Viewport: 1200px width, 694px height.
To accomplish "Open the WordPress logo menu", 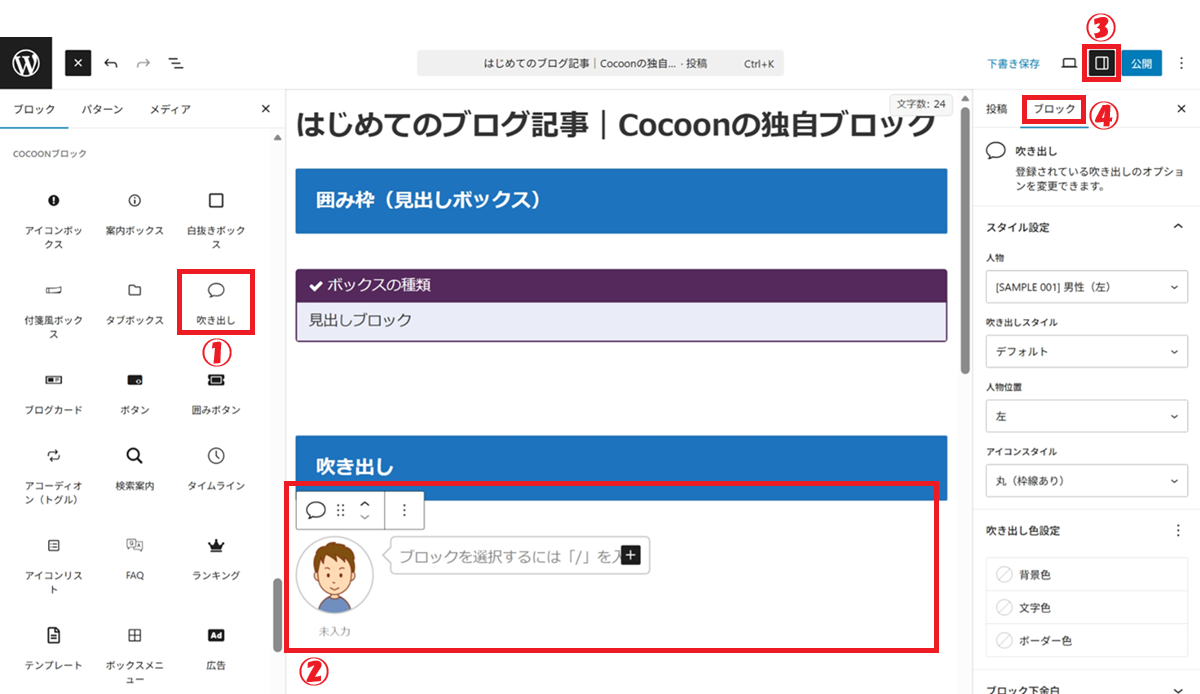I will pos(25,63).
